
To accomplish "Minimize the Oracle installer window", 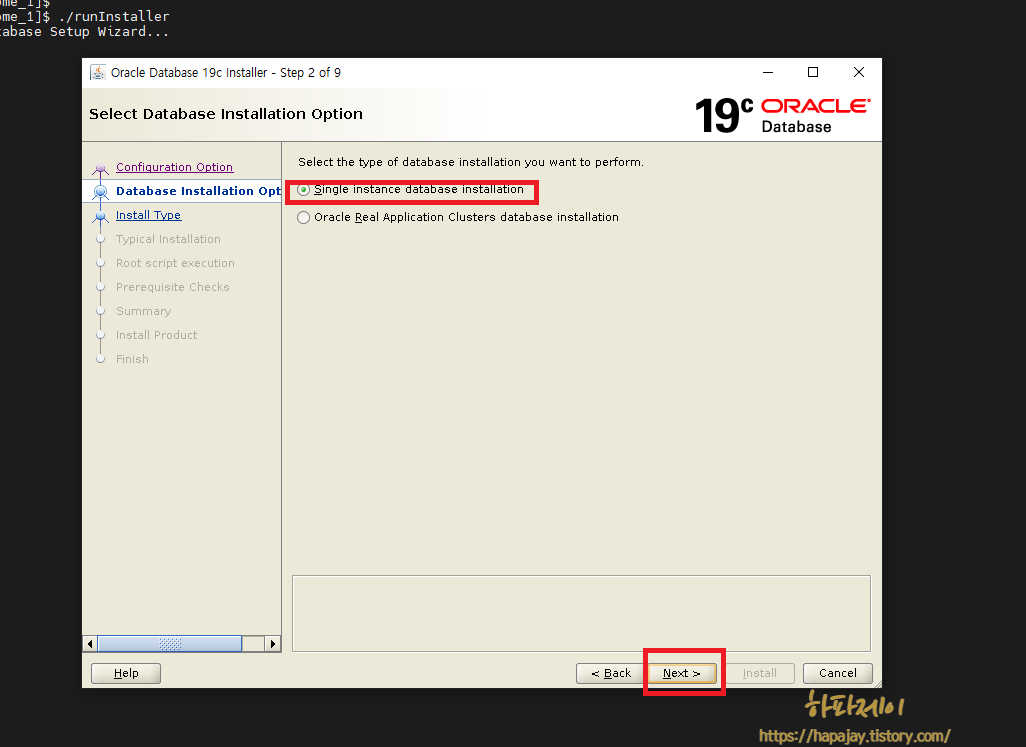I will [x=768, y=72].
